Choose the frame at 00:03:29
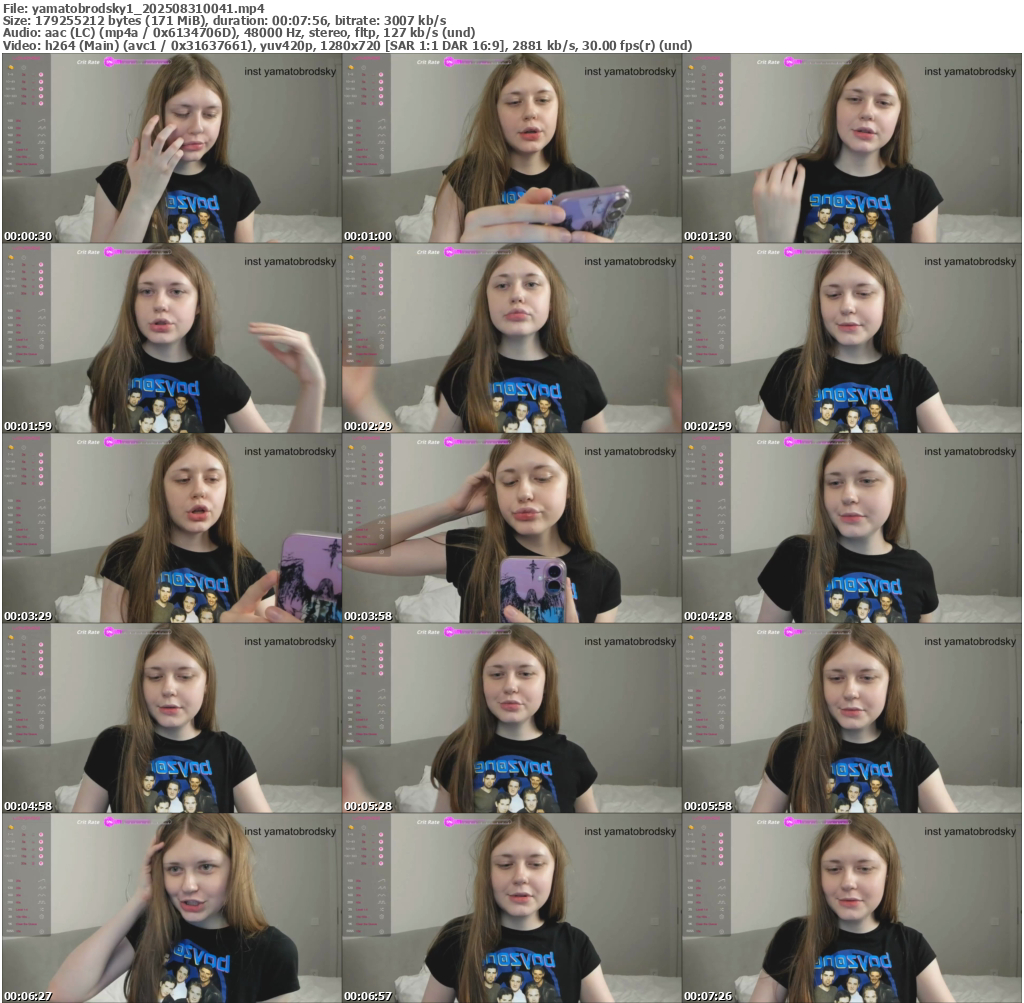 (172, 528)
